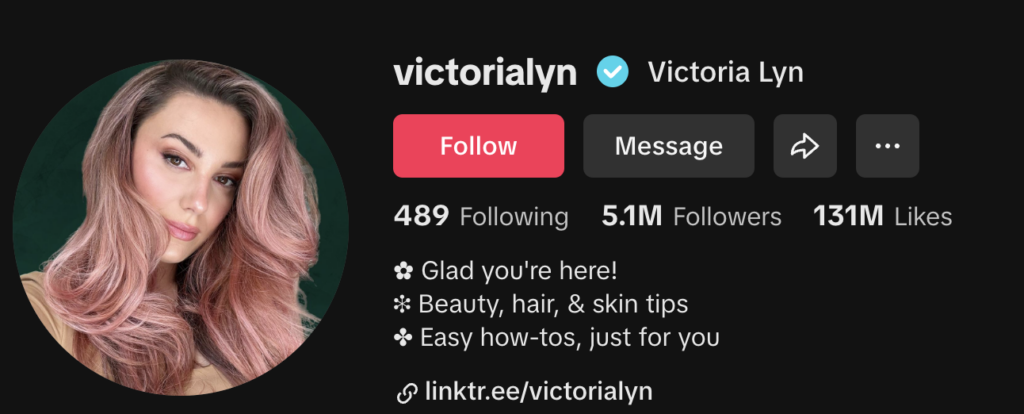
Task: Click the 131M Likes count
Action: coord(882,216)
